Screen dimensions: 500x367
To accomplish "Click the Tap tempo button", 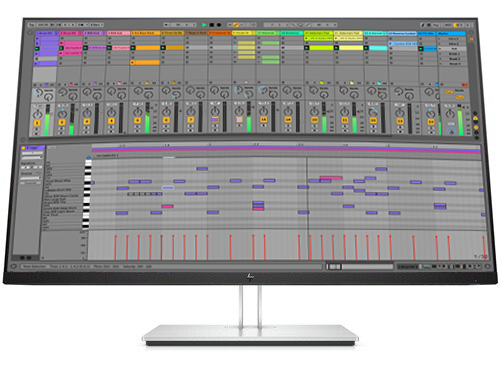I will click(31, 25).
